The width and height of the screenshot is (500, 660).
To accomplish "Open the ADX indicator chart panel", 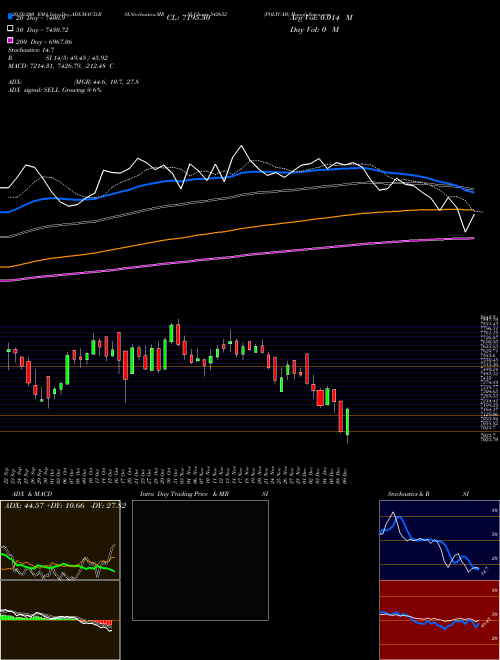I will pos(60,540).
